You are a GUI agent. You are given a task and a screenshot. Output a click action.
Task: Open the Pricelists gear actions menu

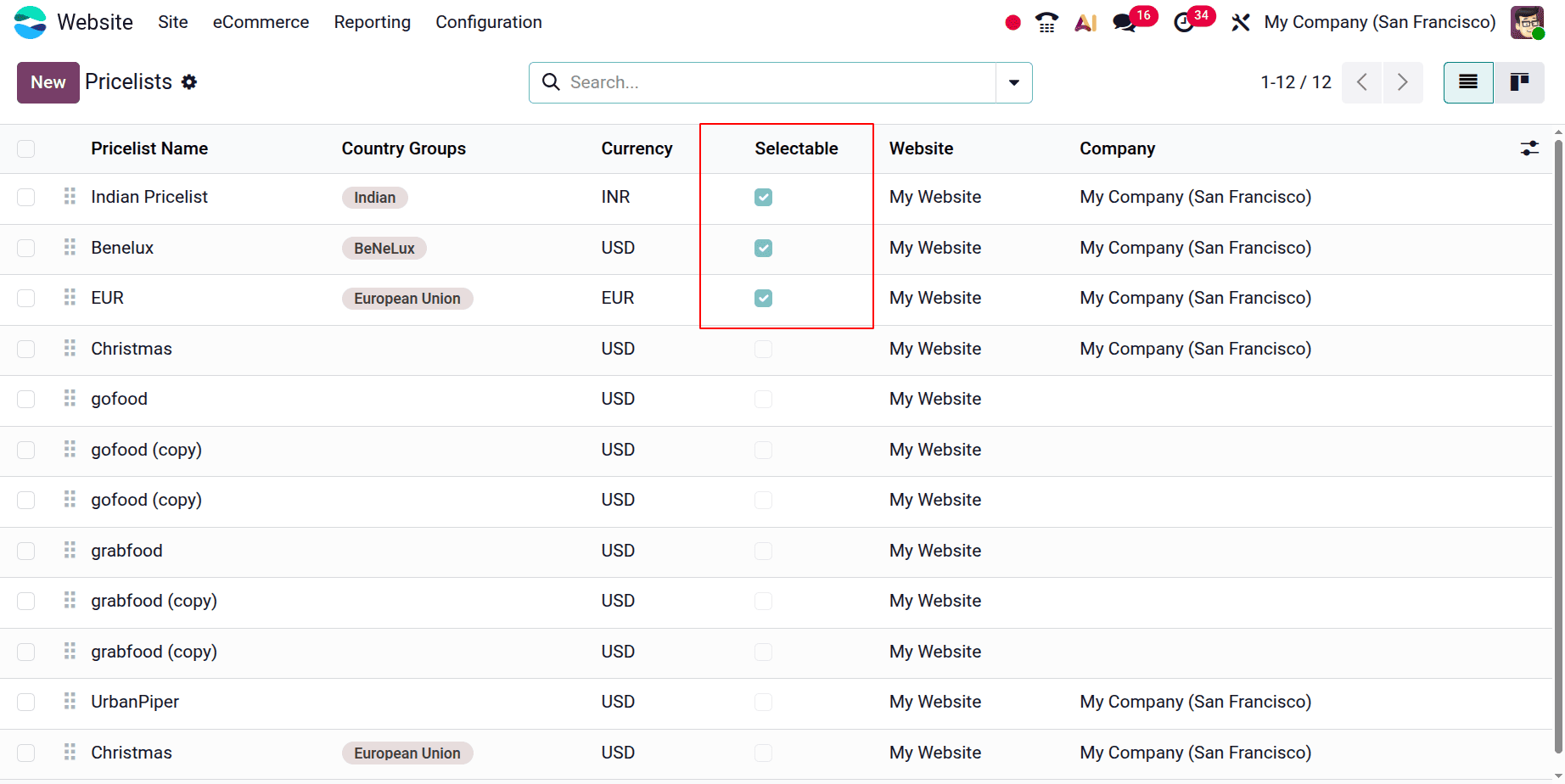pyautogui.click(x=189, y=82)
